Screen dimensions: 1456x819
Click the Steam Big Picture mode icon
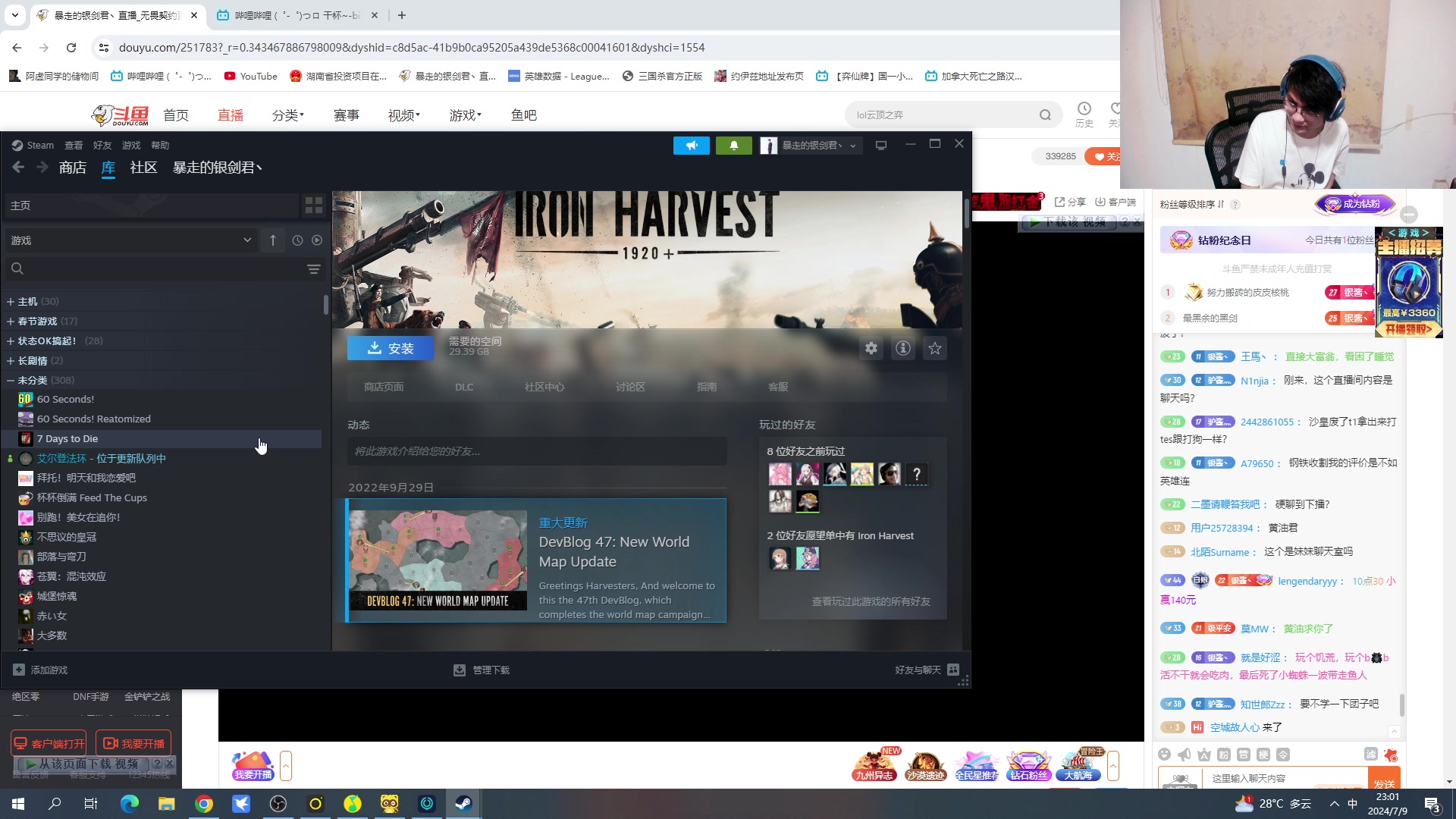[881, 146]
